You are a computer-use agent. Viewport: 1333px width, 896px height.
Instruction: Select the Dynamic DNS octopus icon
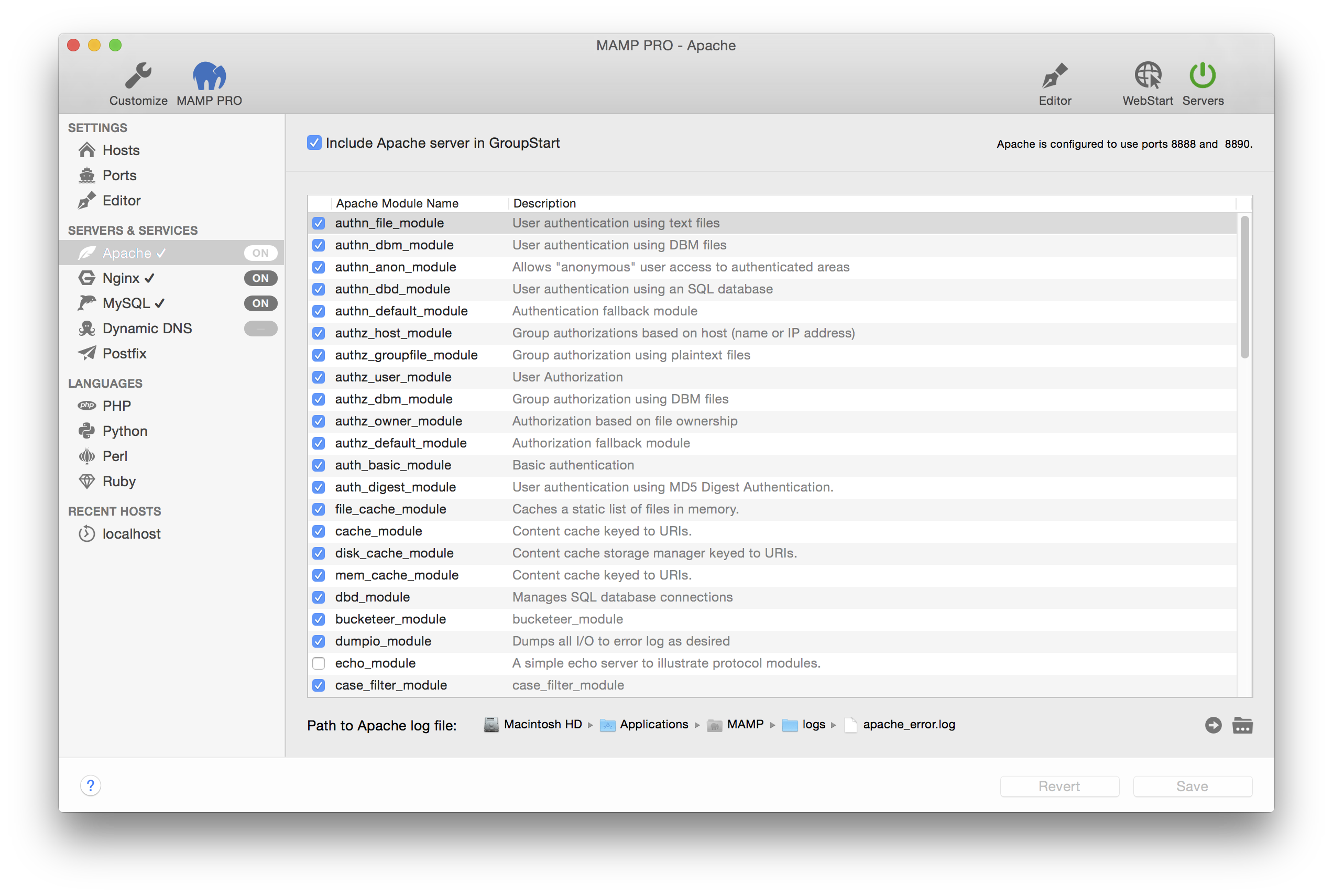click(x=87, y=329)
